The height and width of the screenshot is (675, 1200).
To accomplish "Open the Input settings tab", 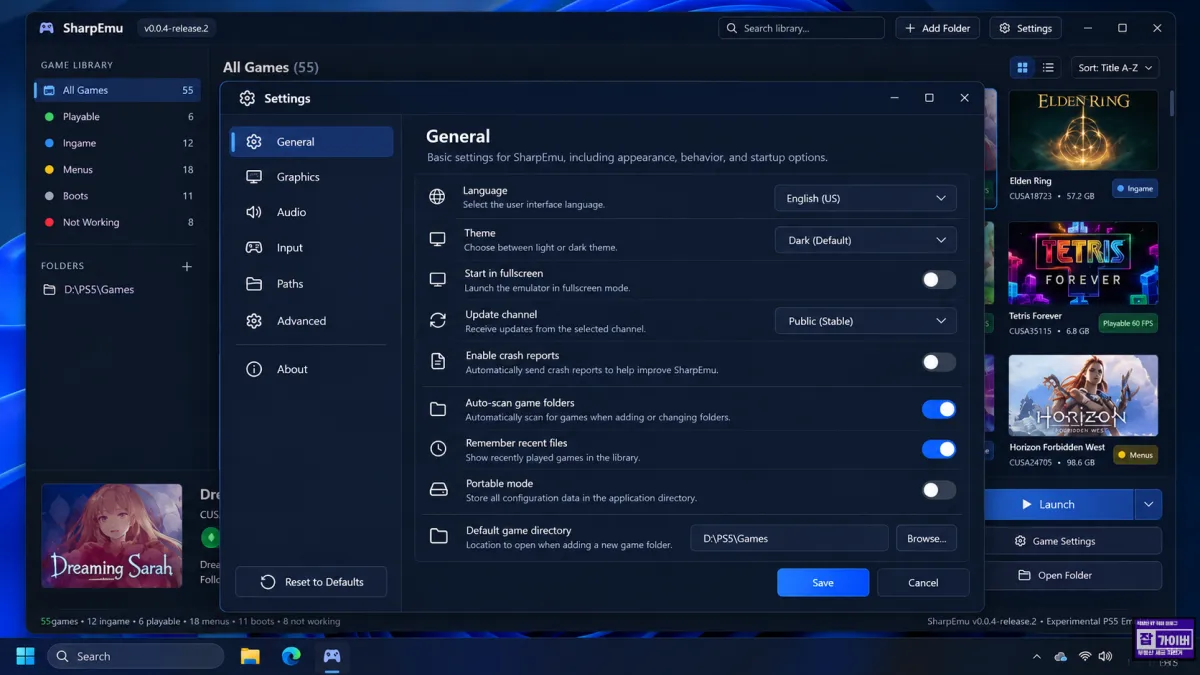I will (312, 248).
